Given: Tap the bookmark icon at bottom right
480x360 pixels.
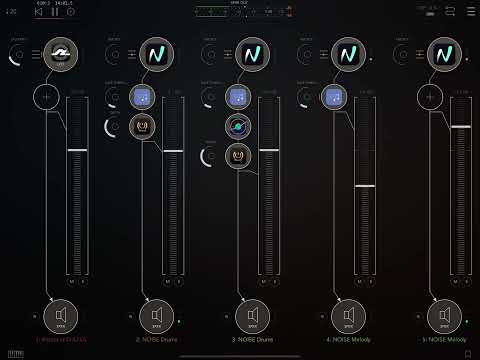Looking at the screenshot, I should click(468, 354).
